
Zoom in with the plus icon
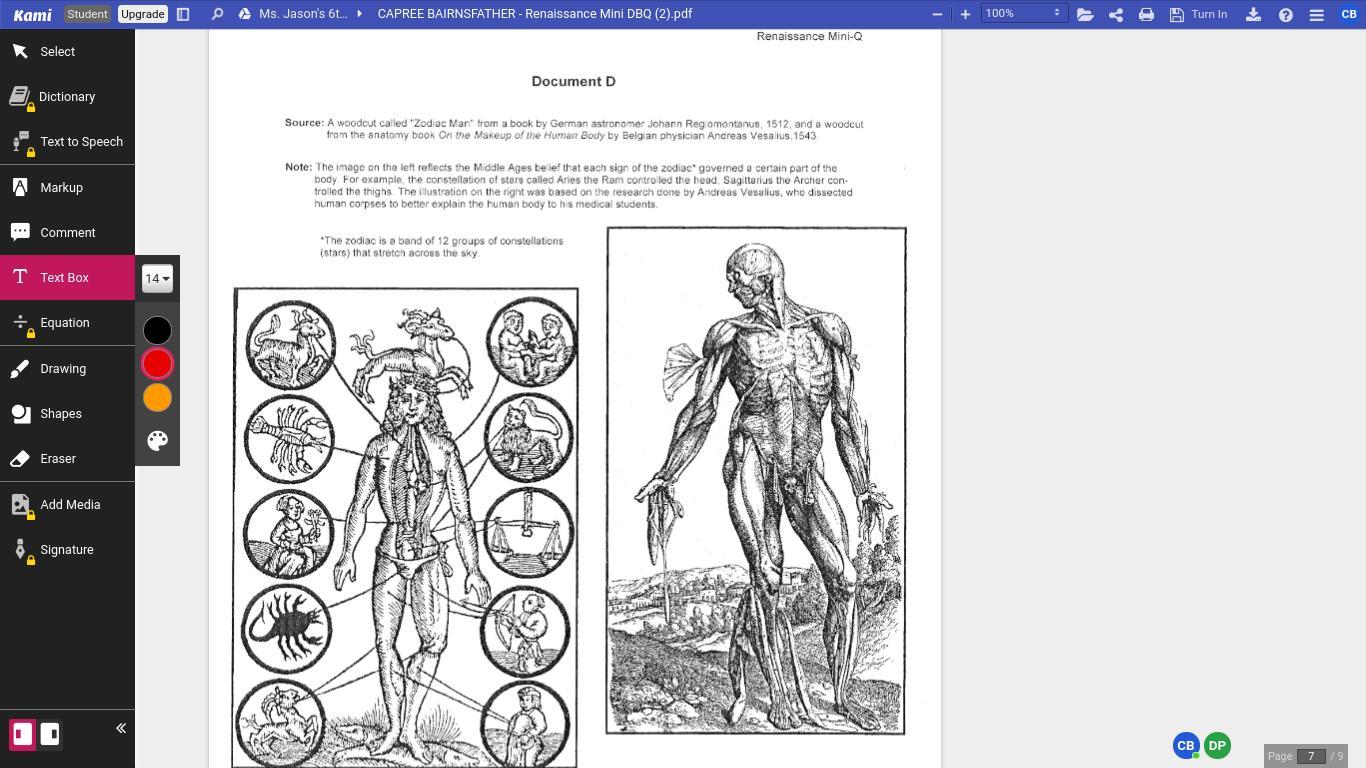coord(965,14)
